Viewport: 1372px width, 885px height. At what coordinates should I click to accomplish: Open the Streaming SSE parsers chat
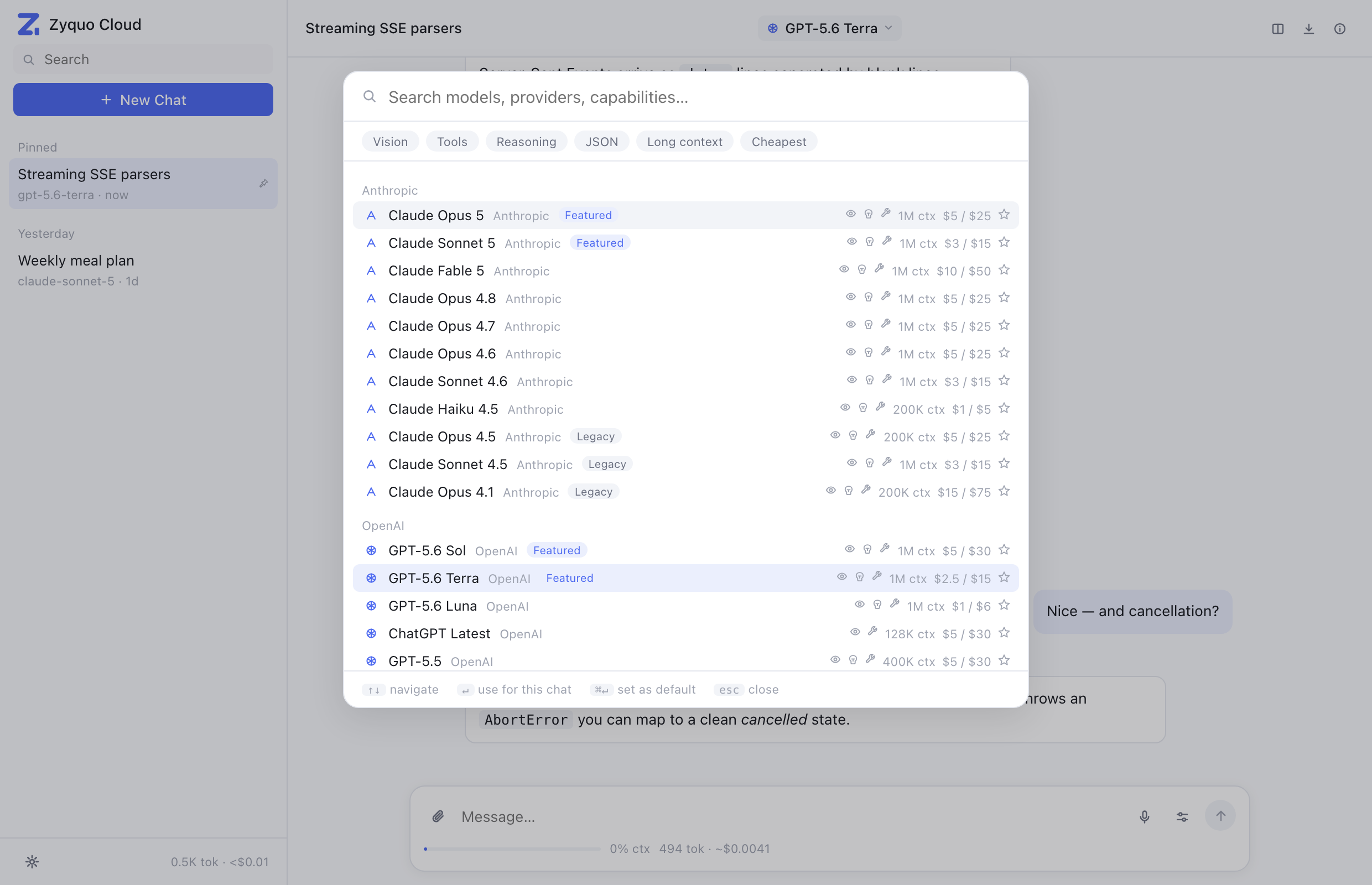point(143,183)
